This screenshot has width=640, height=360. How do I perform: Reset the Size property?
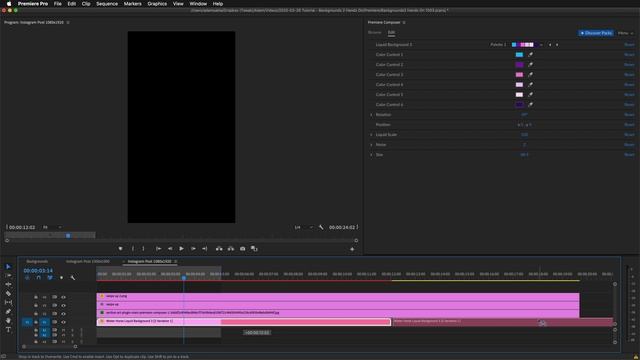(x=629, y=155)
